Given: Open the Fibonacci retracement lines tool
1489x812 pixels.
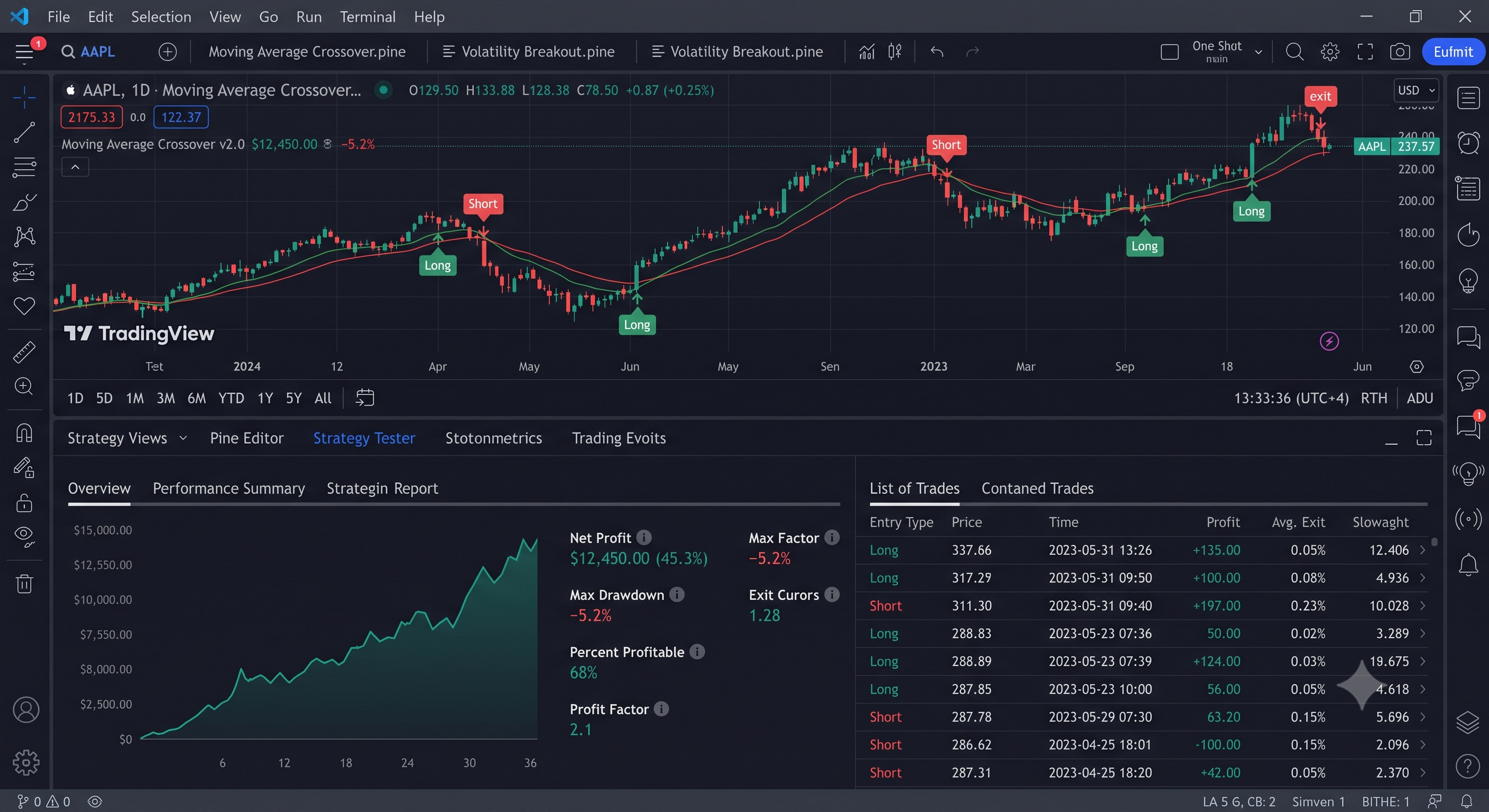Looking at the screenshot, I should click(x=24, y=167).
